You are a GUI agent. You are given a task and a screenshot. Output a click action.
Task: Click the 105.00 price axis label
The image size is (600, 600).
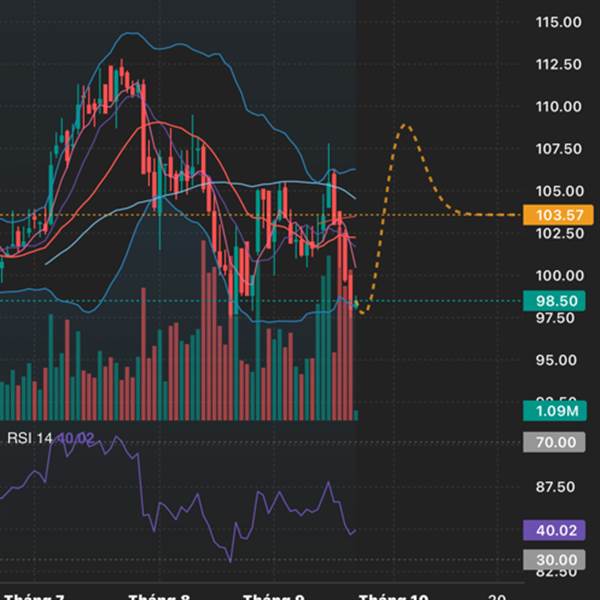[560, 191]
